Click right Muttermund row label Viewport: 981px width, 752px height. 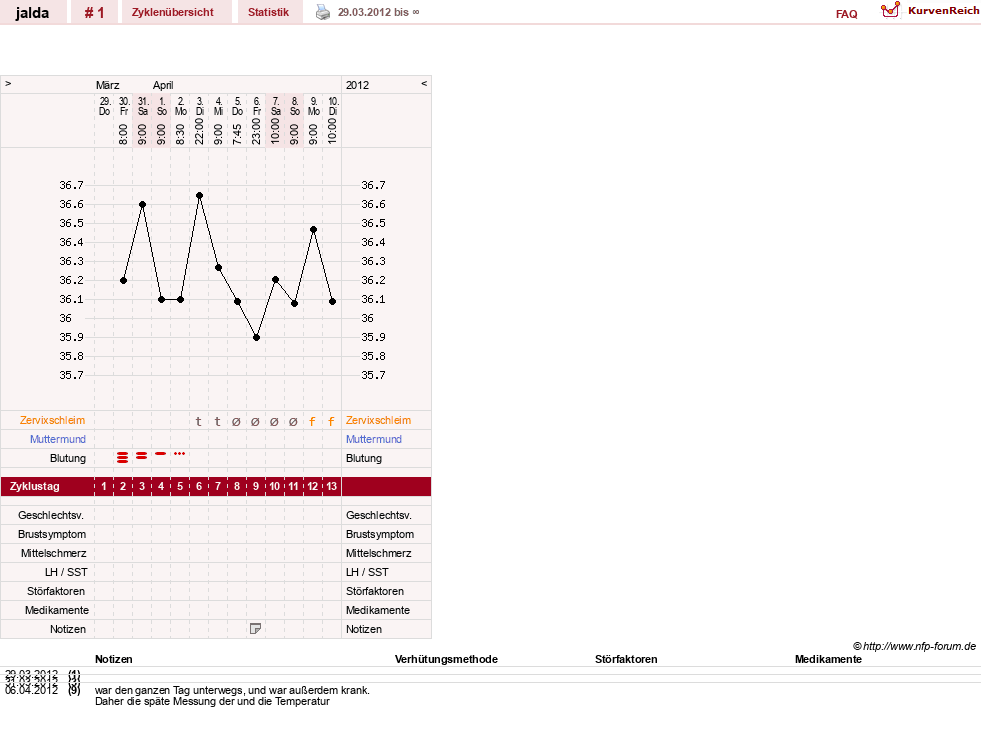pyautogui.click(x=374, y=439)
